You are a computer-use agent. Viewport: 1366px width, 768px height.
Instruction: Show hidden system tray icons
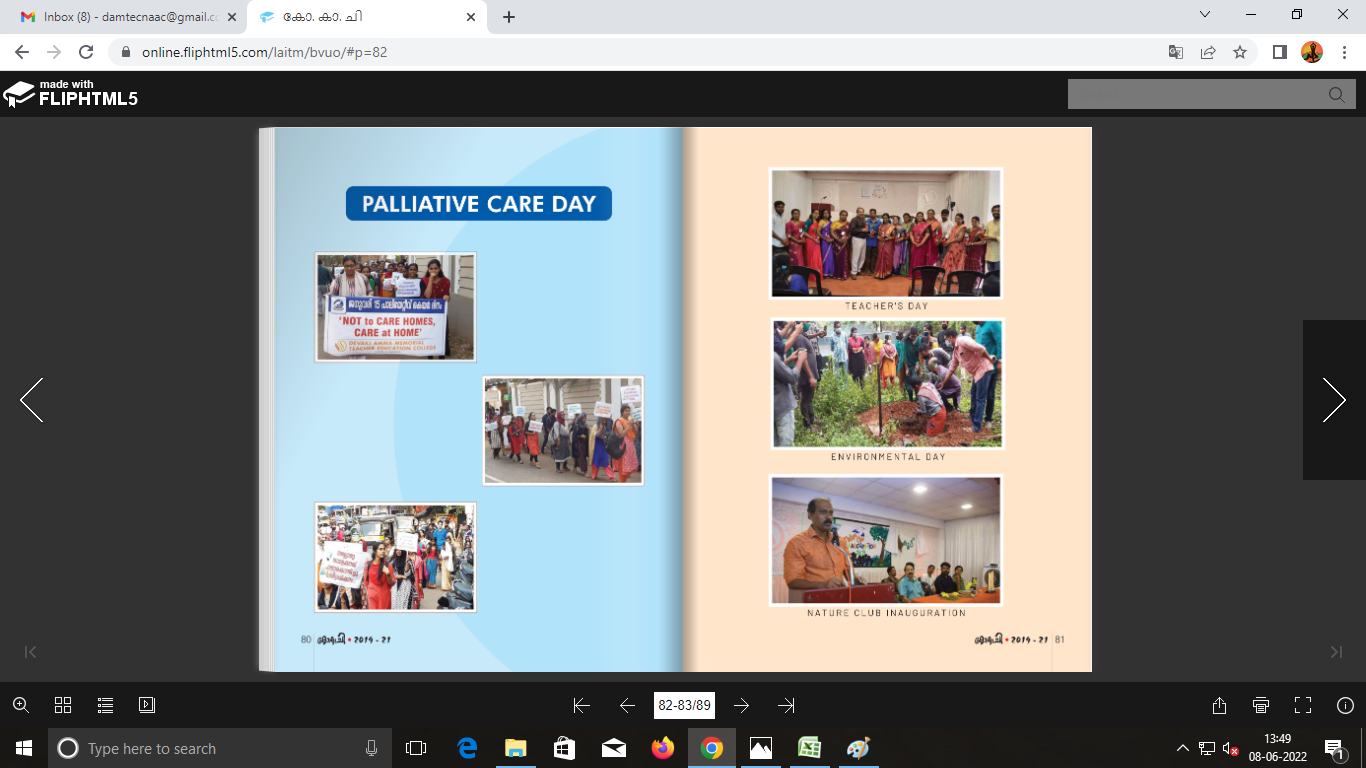point(1183,748)
